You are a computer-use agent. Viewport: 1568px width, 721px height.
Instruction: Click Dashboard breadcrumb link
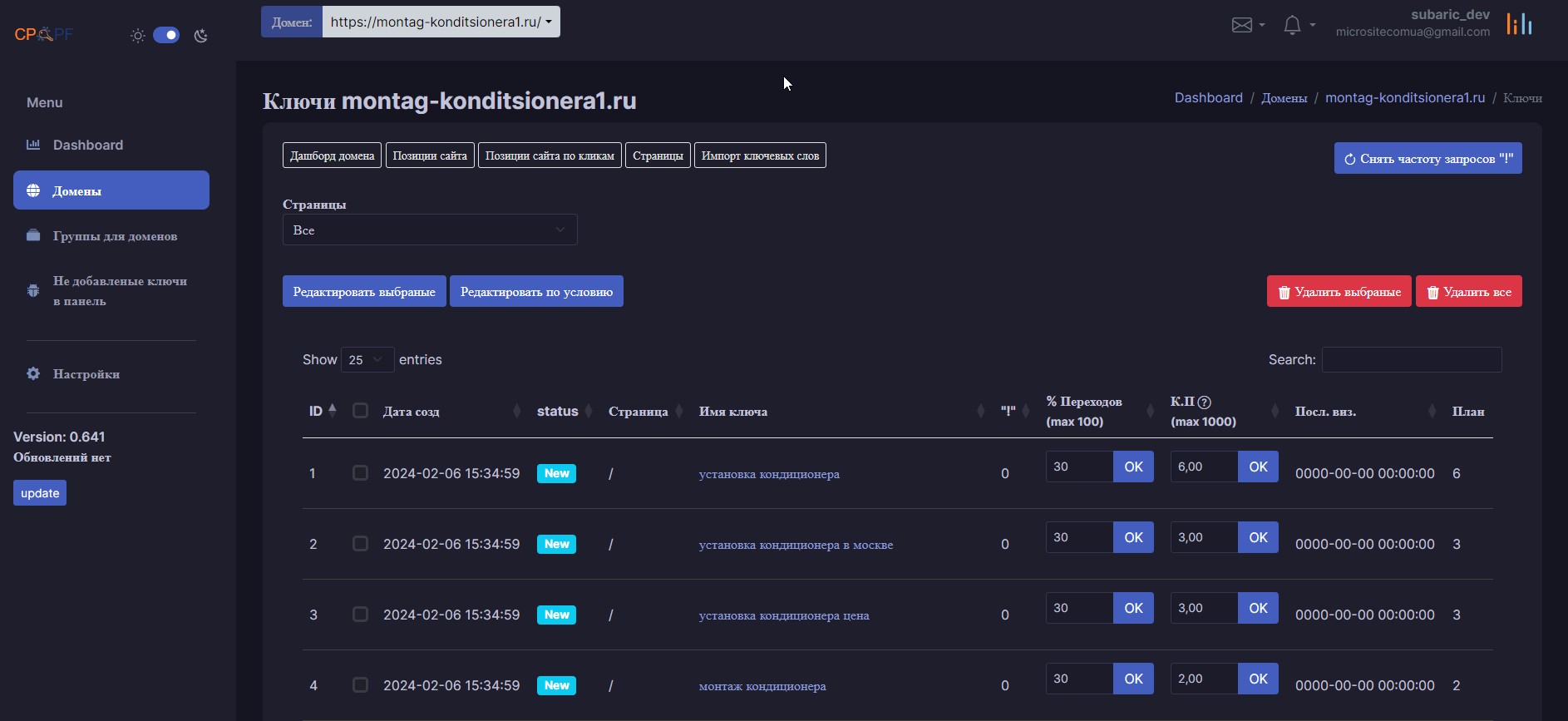[1208, 97]
